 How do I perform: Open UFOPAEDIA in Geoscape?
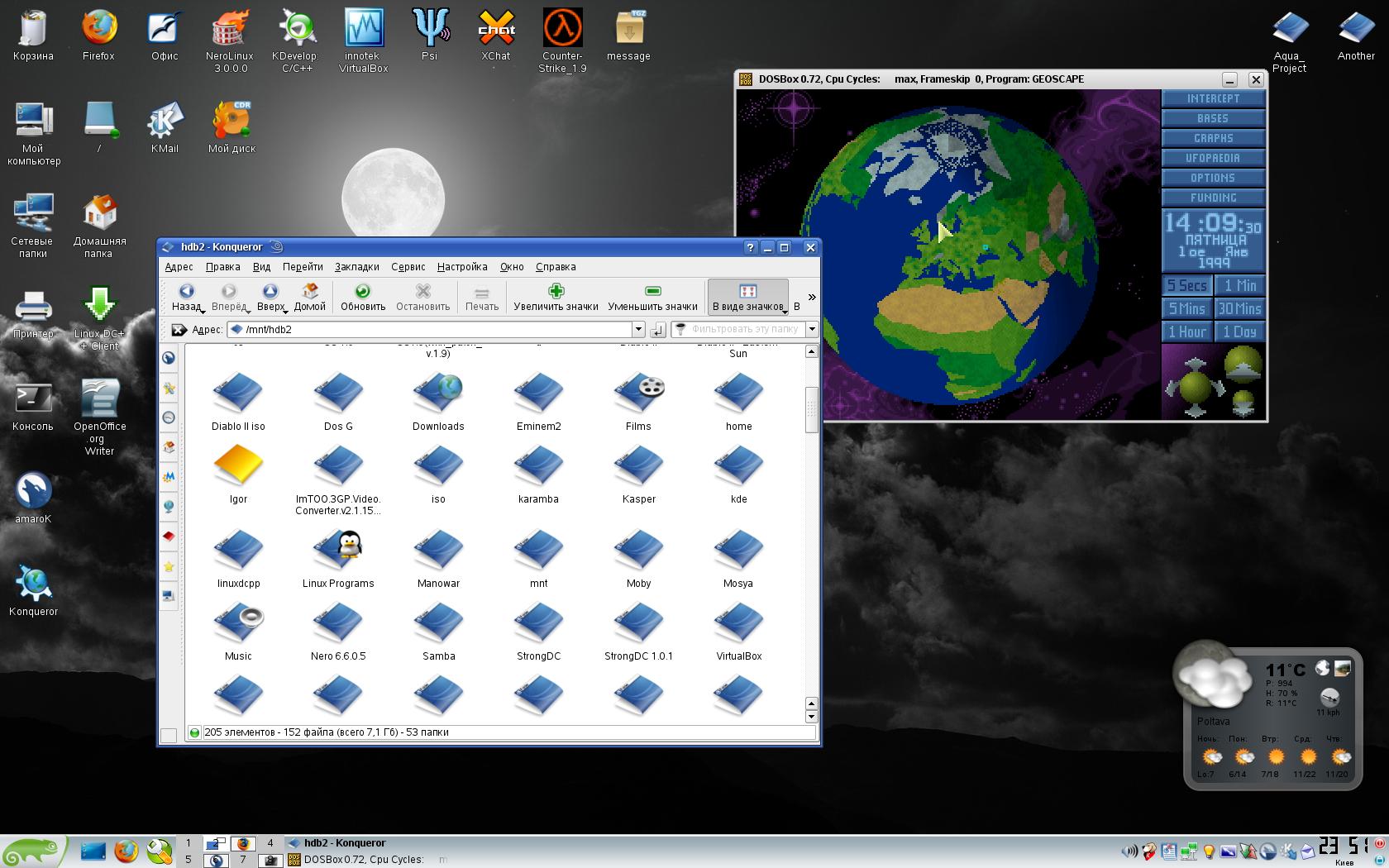pos(1213,158)
